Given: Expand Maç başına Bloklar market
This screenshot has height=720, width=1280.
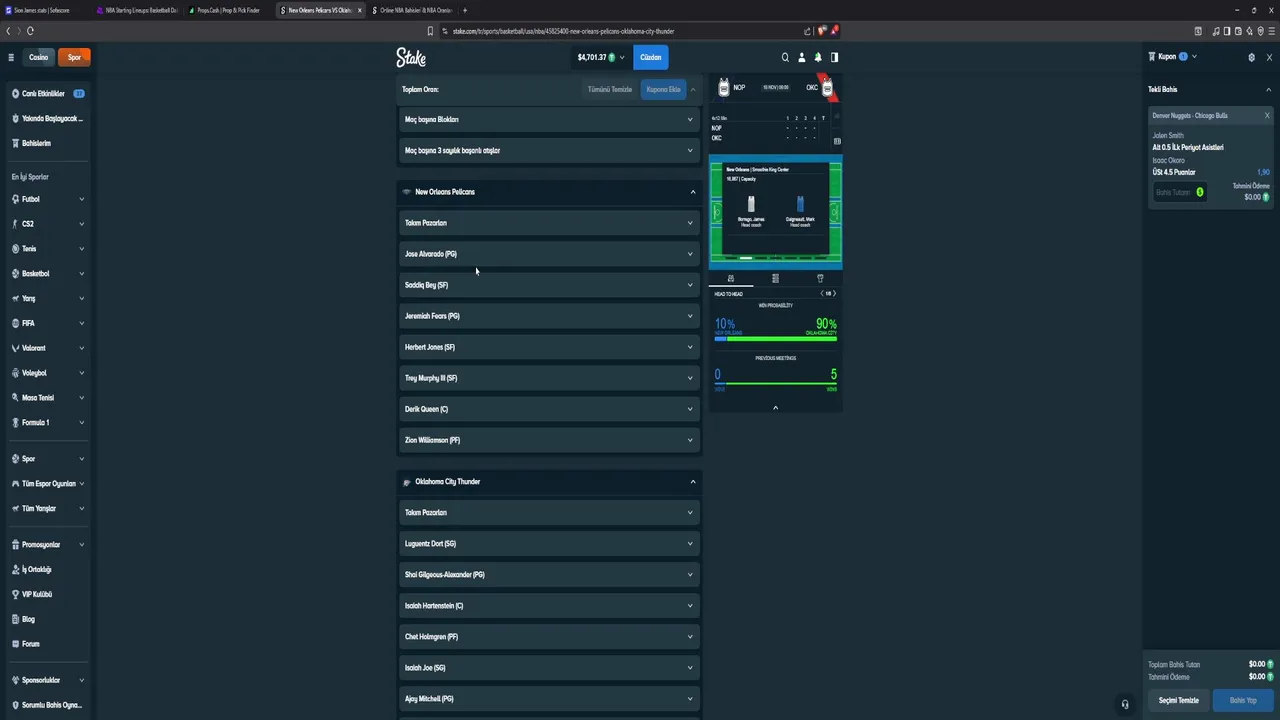Looking at the screenshot, I should (x=549, y=120).
